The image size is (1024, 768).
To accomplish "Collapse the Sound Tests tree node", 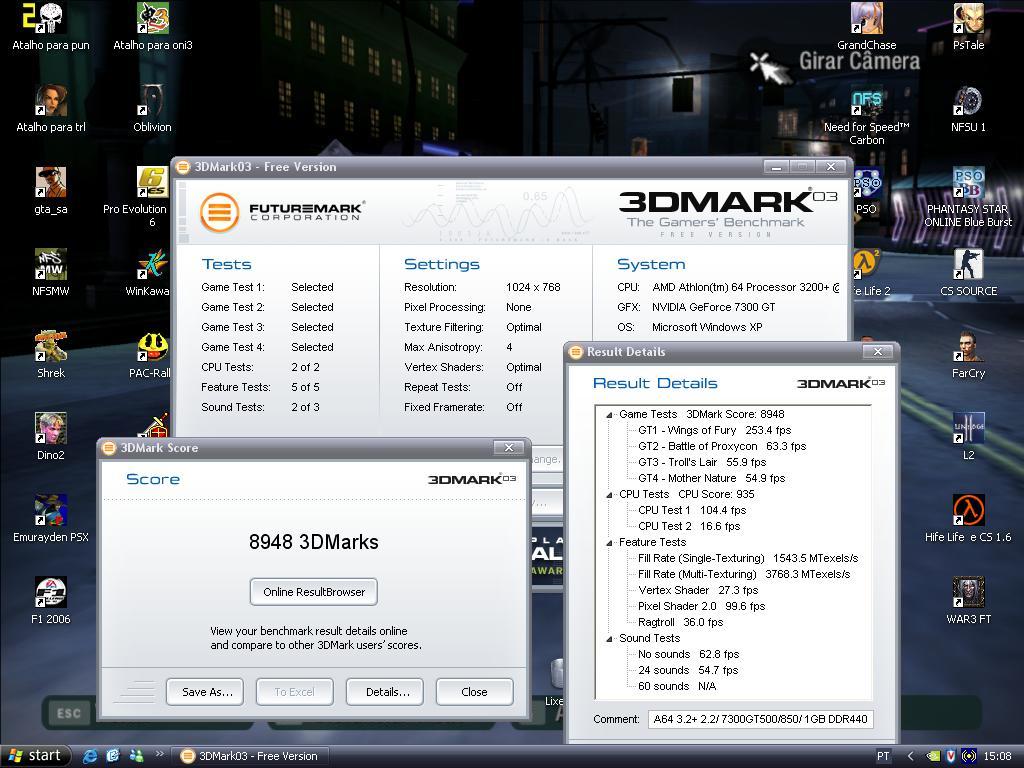I will tap(609, 639).
